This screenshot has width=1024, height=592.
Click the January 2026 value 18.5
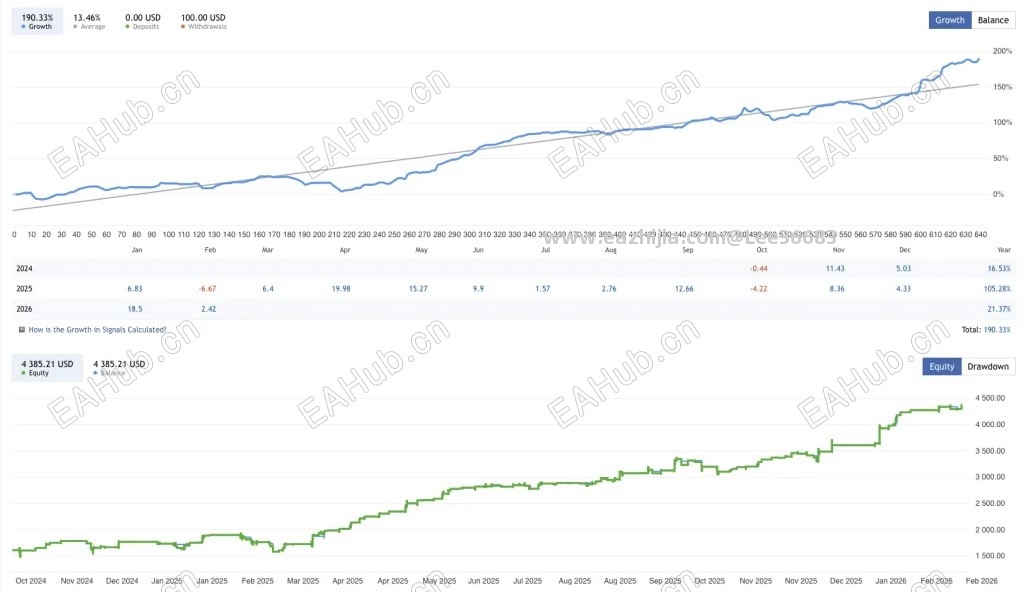(135, 309)
